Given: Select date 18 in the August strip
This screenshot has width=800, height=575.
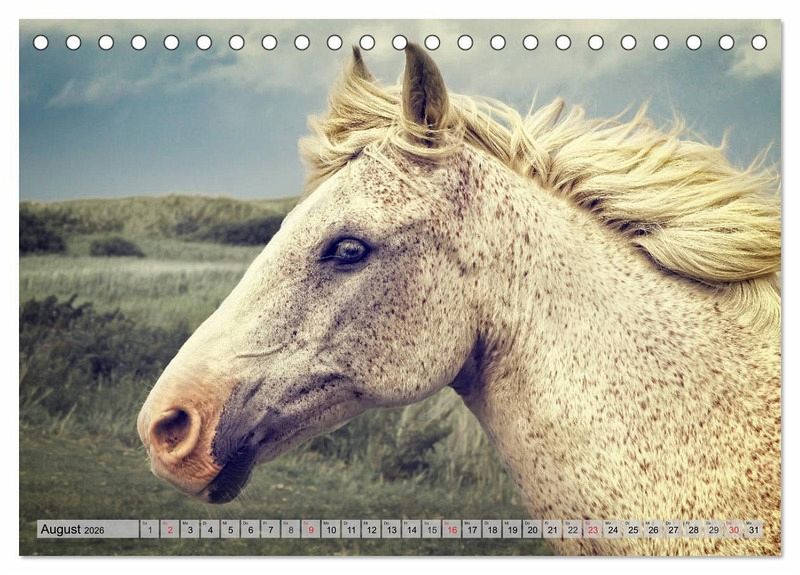Looking at the screenshot, I should point(492,529).
